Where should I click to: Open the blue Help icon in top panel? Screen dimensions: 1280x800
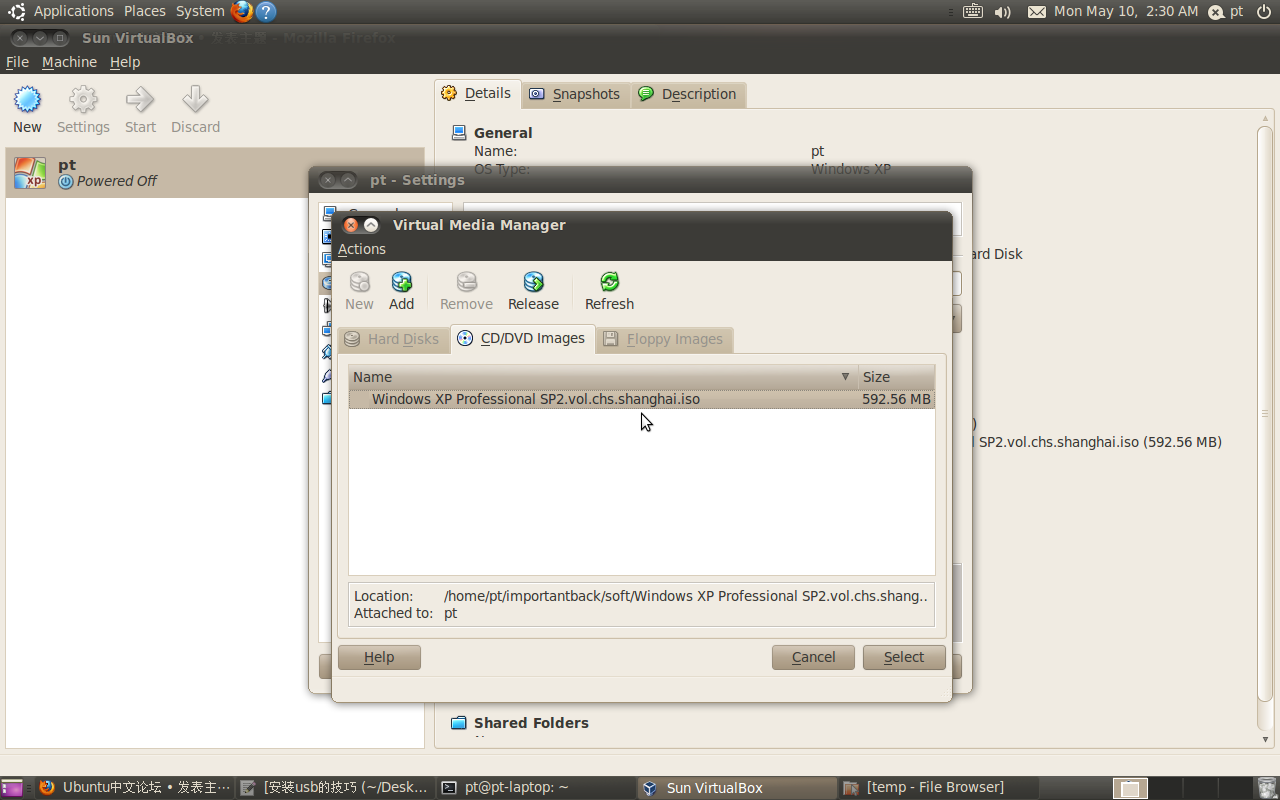click(265, 11)
